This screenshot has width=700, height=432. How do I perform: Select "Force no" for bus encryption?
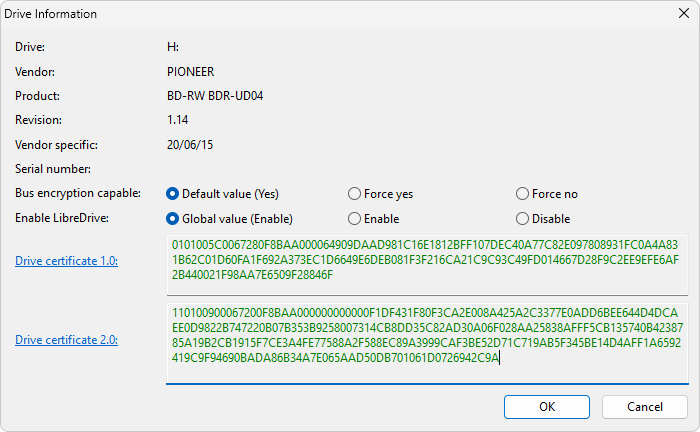point(523,194)
